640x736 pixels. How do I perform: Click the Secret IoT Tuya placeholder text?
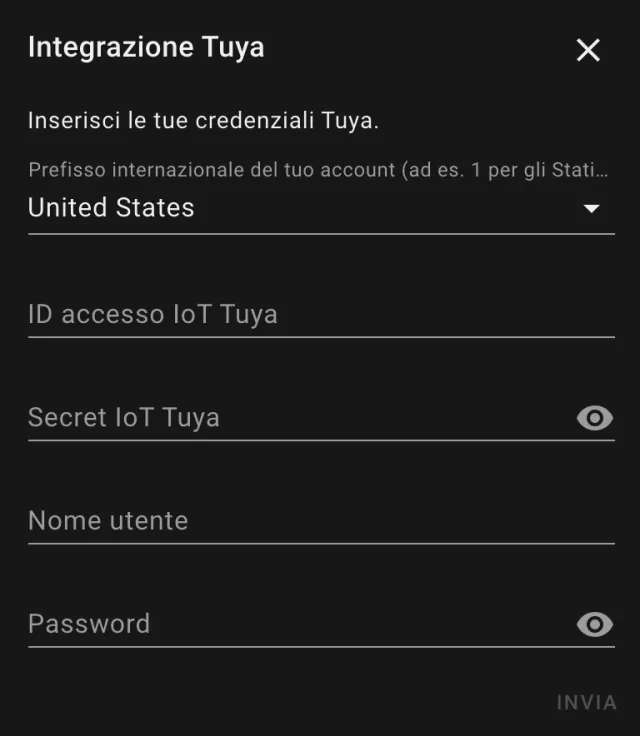tap(124, 418)
